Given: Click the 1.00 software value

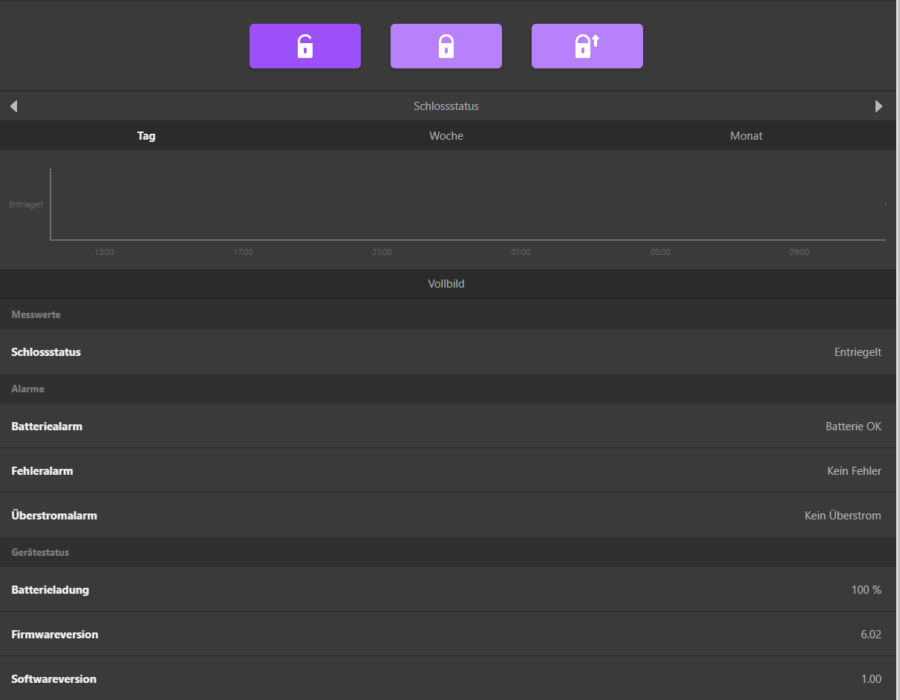Looking at the screenshot, I should [x=871, y=679].
